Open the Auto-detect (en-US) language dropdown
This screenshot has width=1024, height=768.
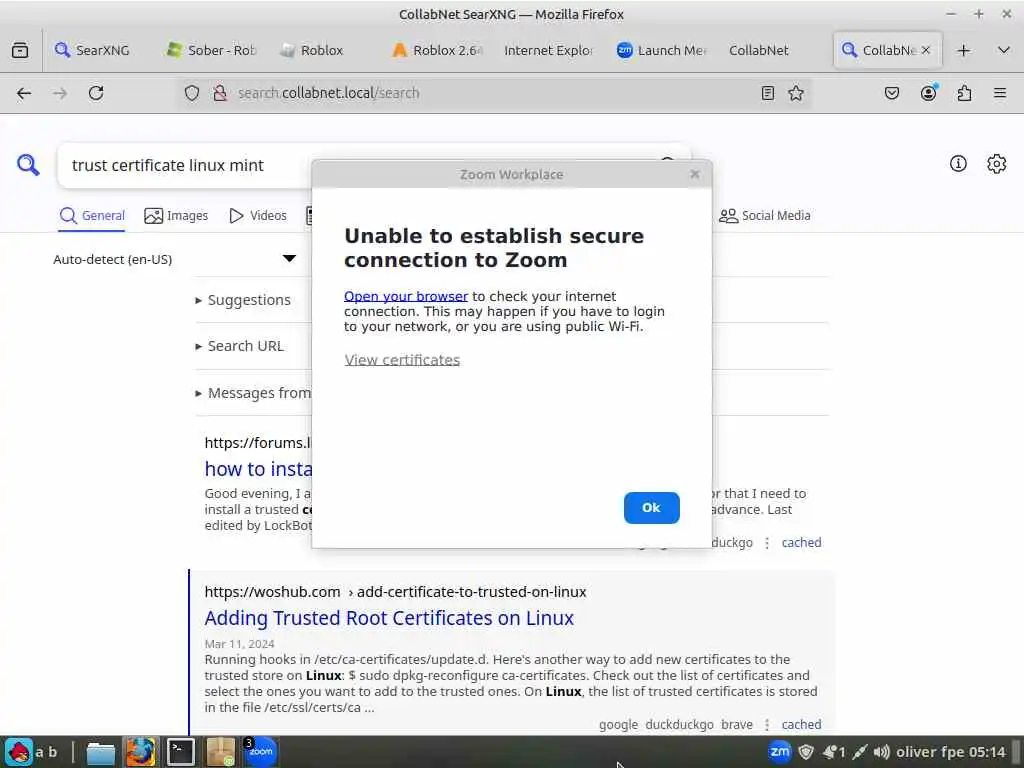[x=174, y=259]
